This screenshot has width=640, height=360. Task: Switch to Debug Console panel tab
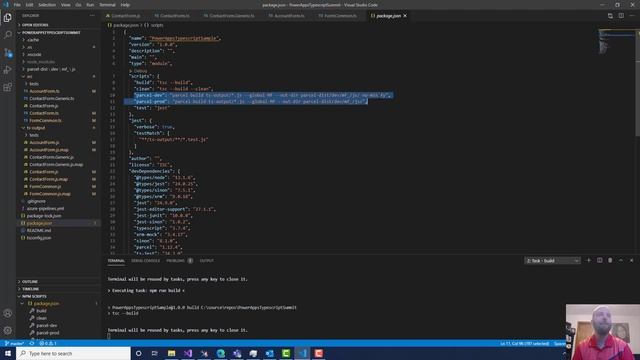pyautogui.click(x=145, y=260)
